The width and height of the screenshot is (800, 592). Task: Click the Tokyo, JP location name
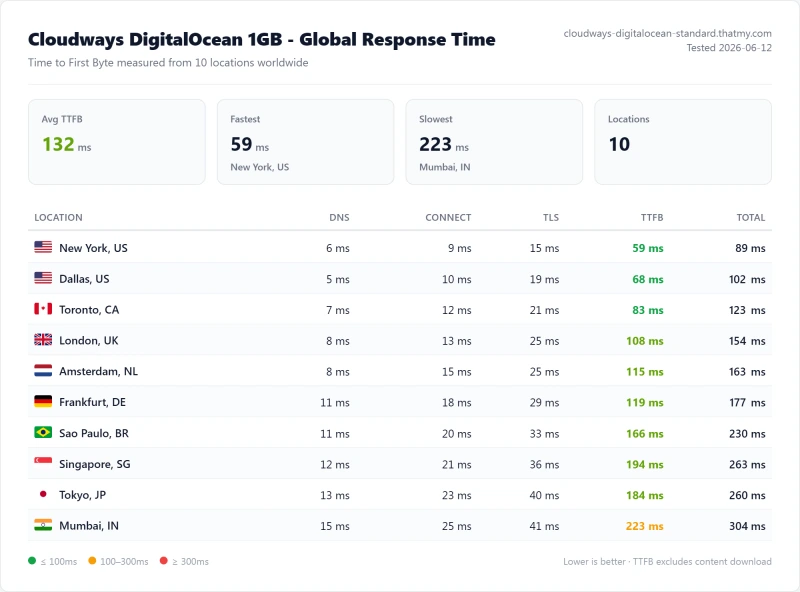83,495
